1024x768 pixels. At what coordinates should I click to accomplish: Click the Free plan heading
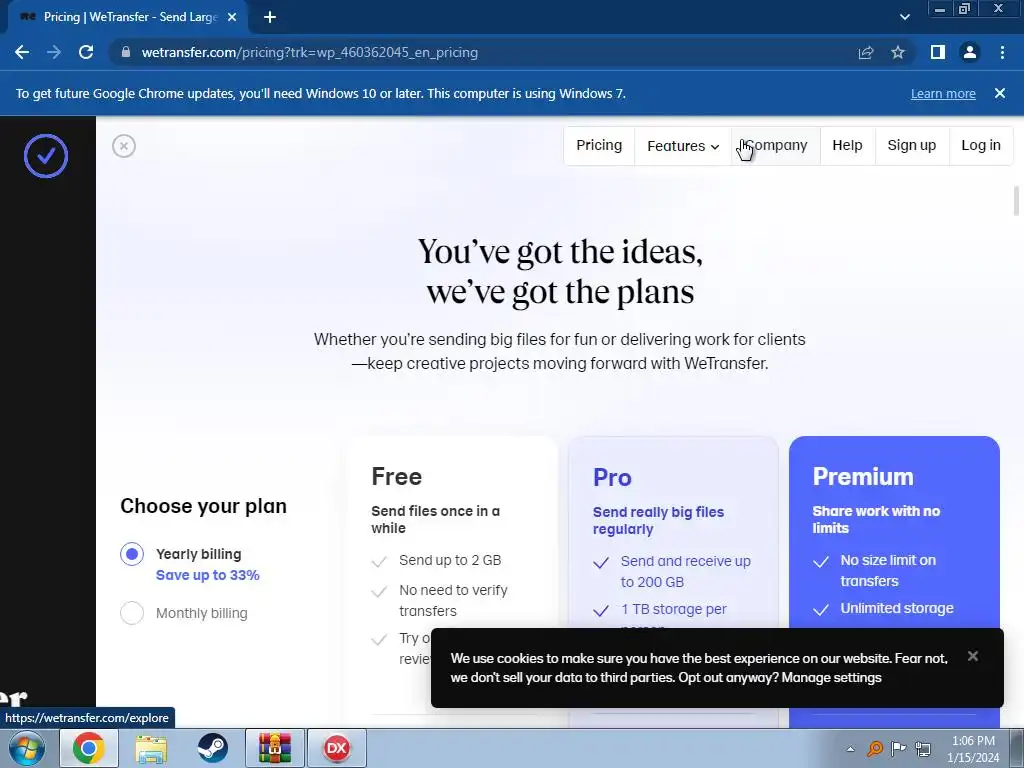click(x=396, y=477)
